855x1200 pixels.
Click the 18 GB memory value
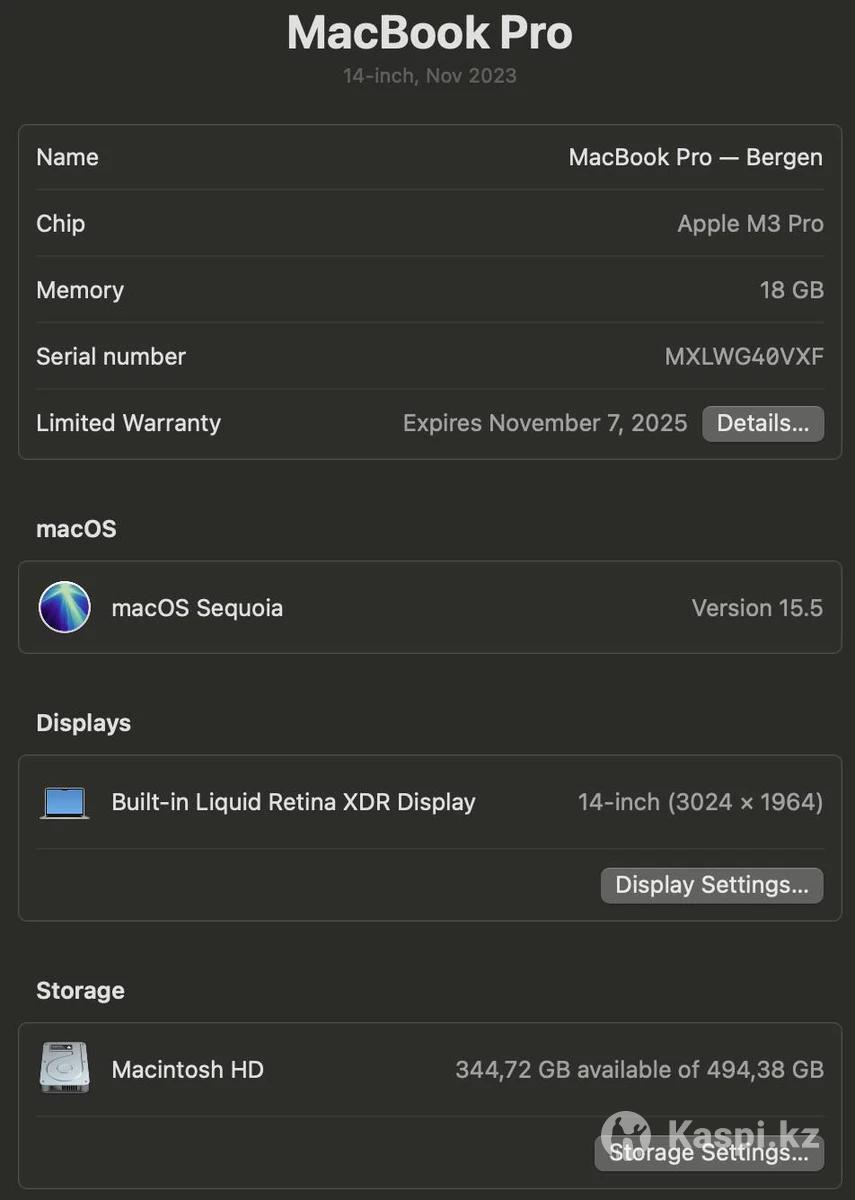(x=792, y=290)
